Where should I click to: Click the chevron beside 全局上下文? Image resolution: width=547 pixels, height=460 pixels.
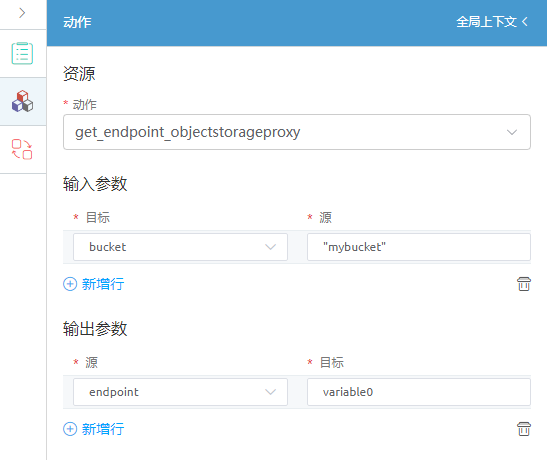click(524, 22)
